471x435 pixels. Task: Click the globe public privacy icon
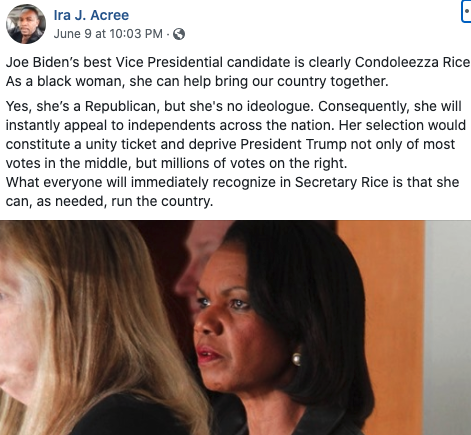[179, 34]
